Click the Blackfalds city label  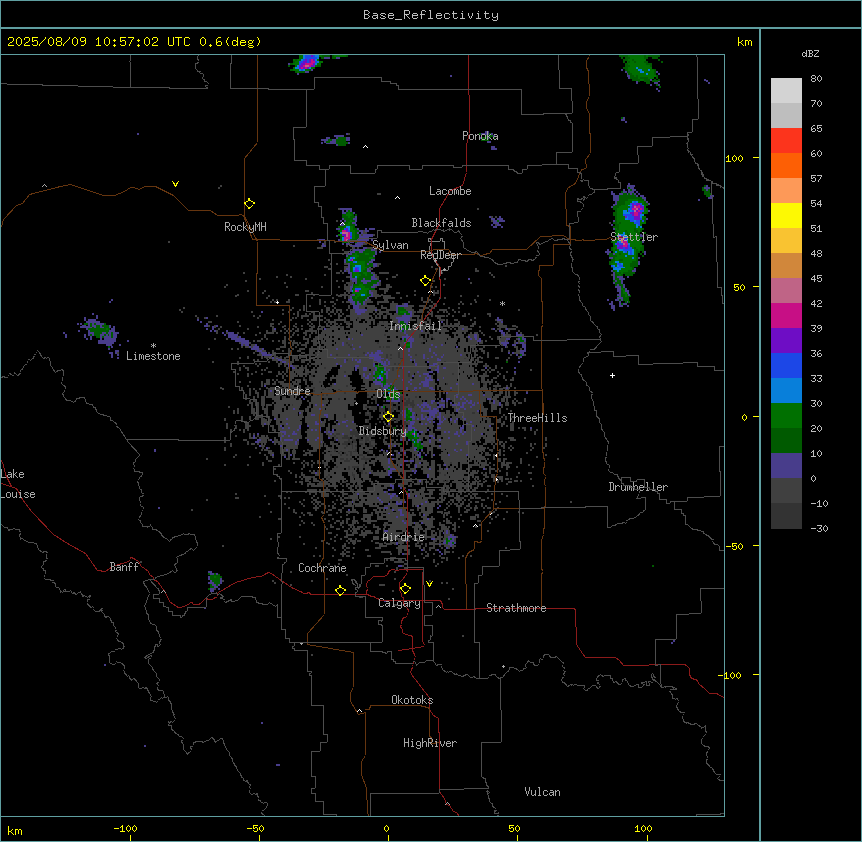tap(441, 223)
